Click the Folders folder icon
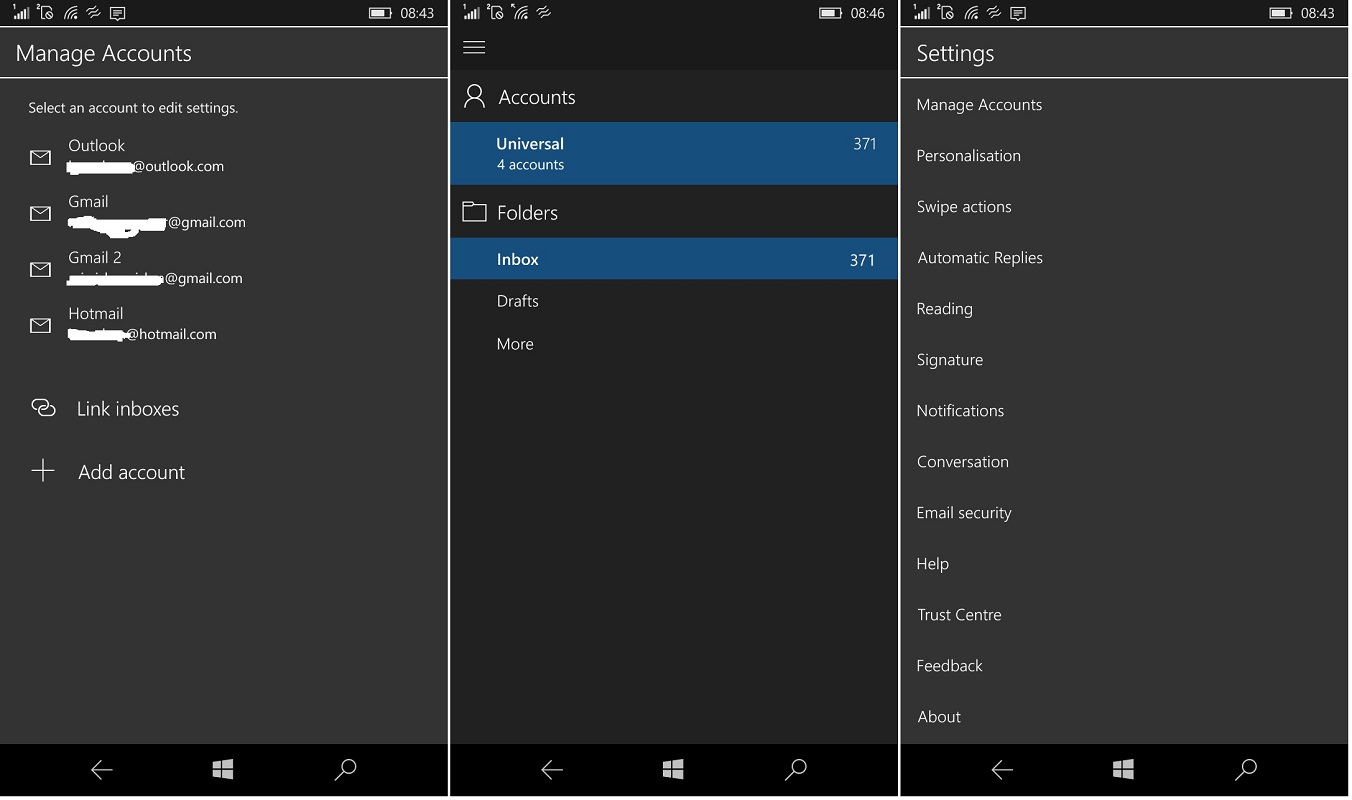Image resolution: width=1352 pixels, height=800 pixels. point(474,212)
